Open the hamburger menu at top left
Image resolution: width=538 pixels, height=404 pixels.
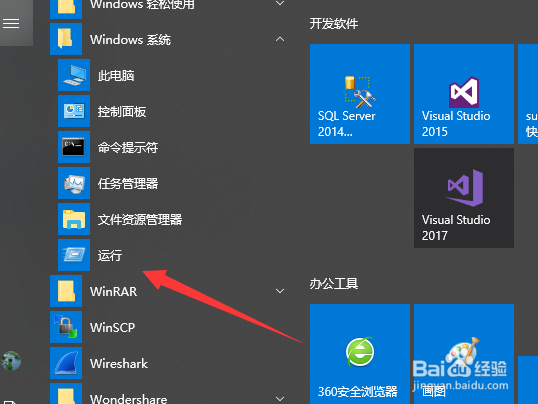pos(11,23)
